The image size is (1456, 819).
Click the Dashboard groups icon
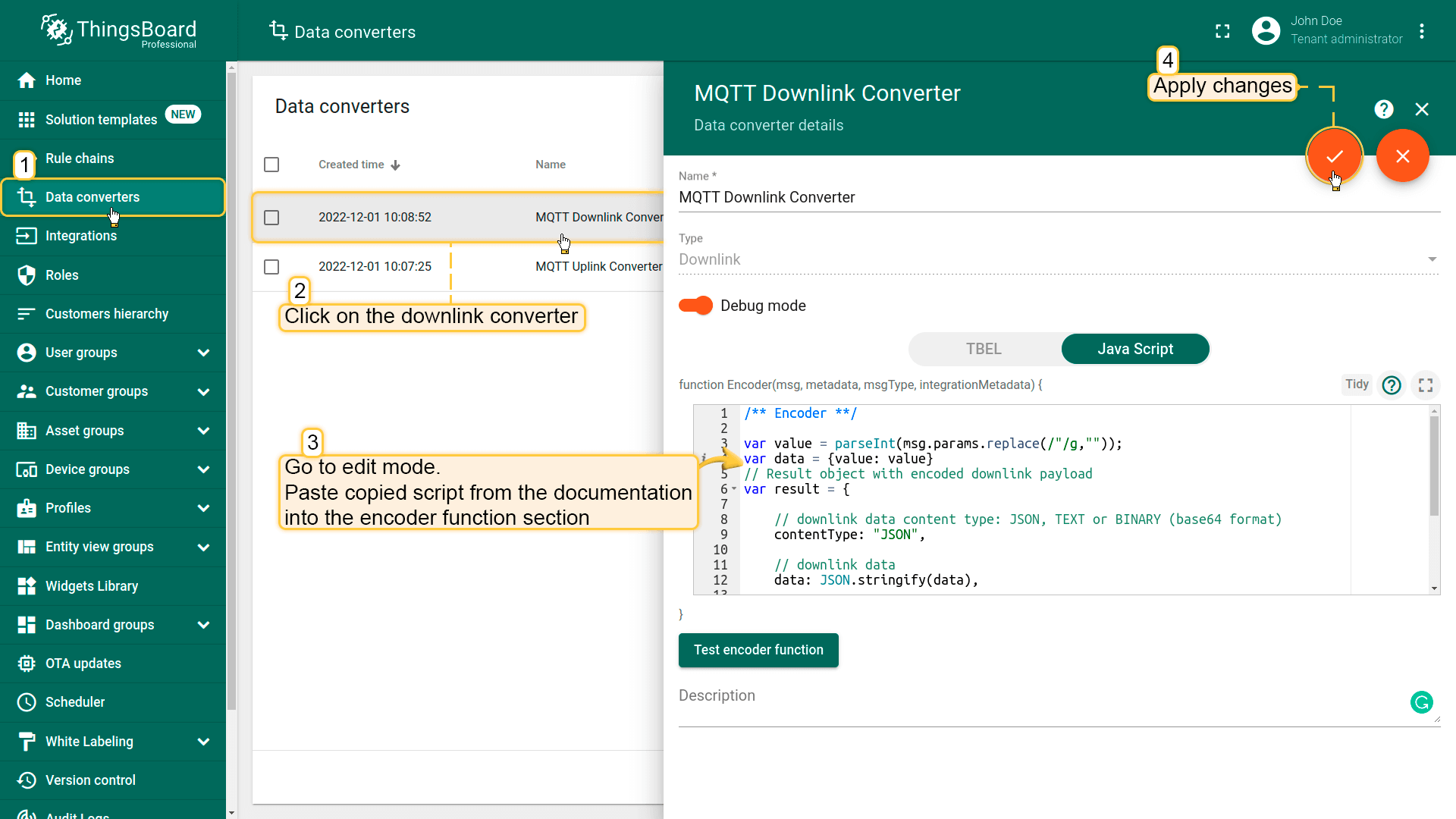[x=27, y=625]
